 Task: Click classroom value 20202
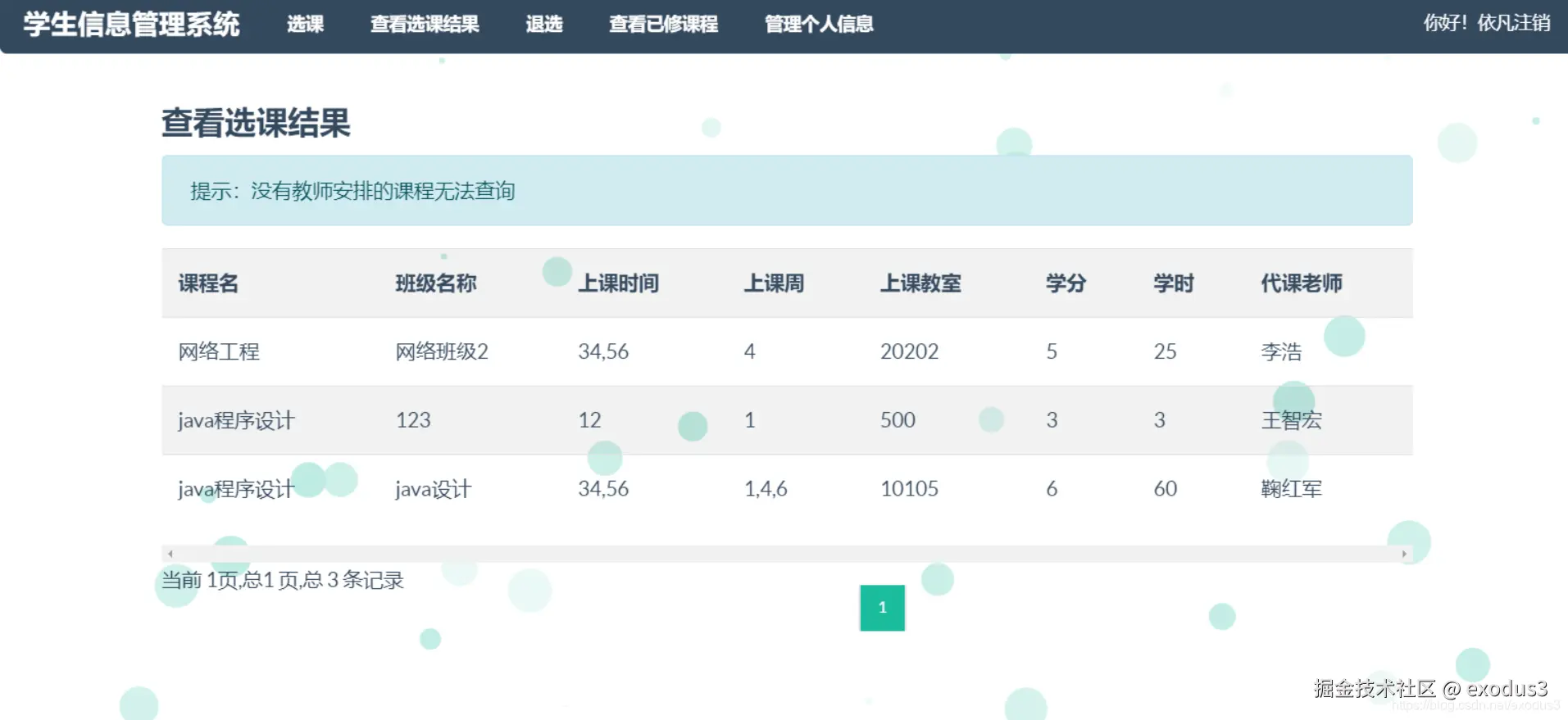point(909,351)
